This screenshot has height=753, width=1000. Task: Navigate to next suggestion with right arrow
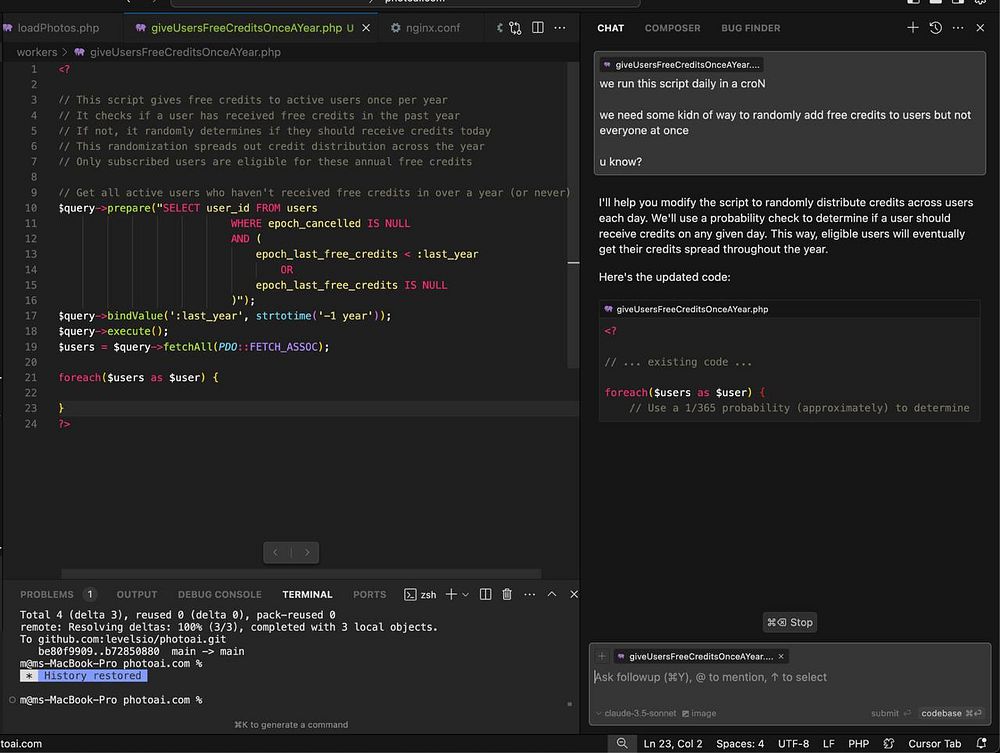pos(307,552)
